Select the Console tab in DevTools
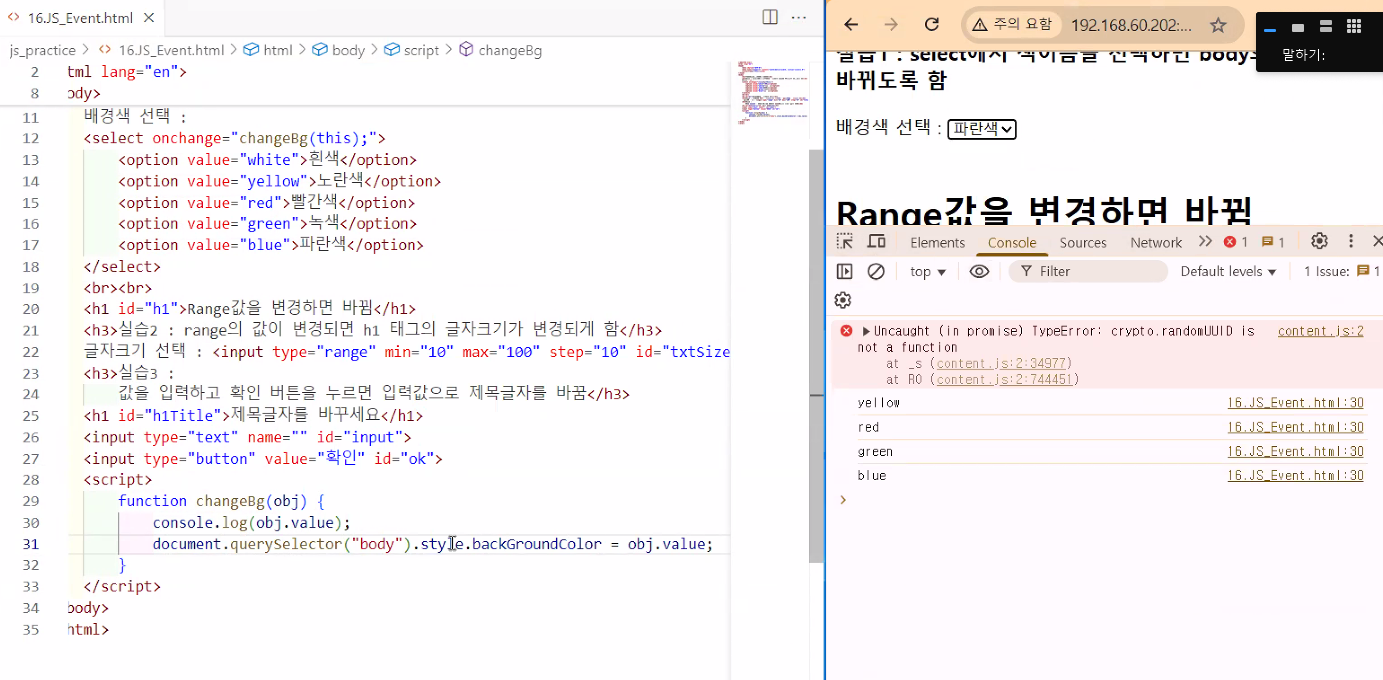The image size is (1383, 680). click(x=1012, y=242)
